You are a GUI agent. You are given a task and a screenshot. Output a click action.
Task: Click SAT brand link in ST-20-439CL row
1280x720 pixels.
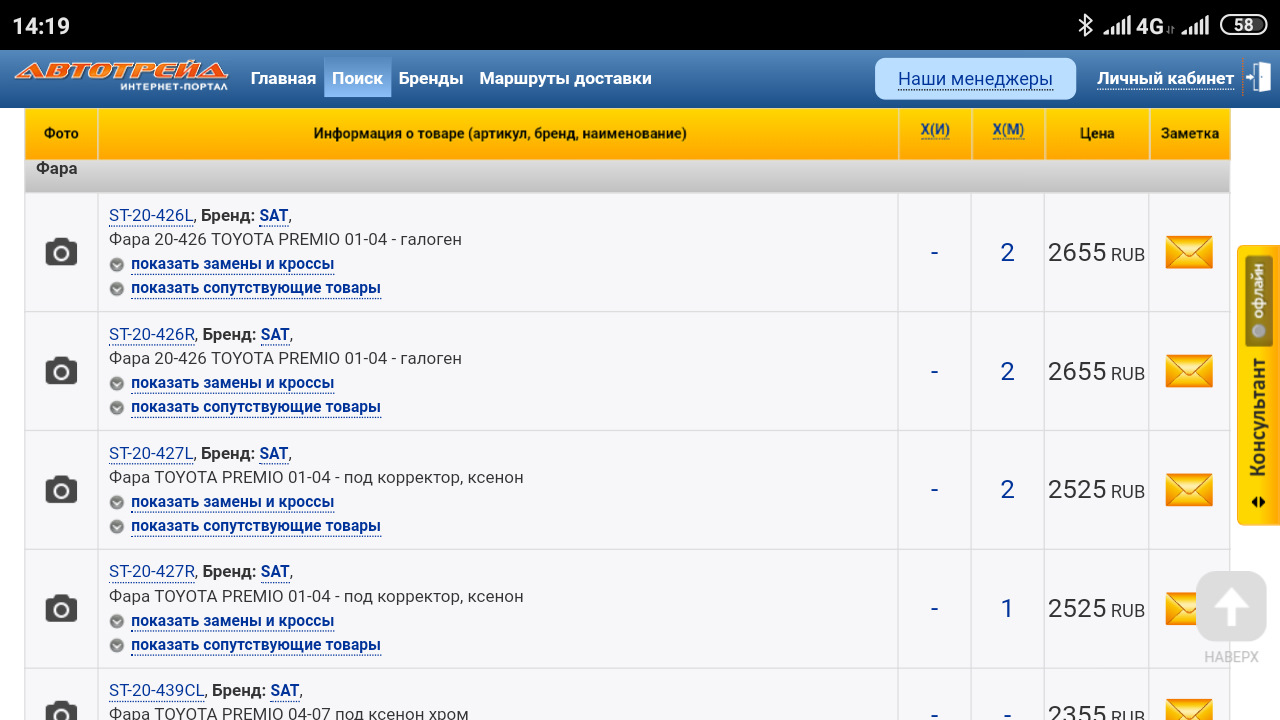point(285,690)
